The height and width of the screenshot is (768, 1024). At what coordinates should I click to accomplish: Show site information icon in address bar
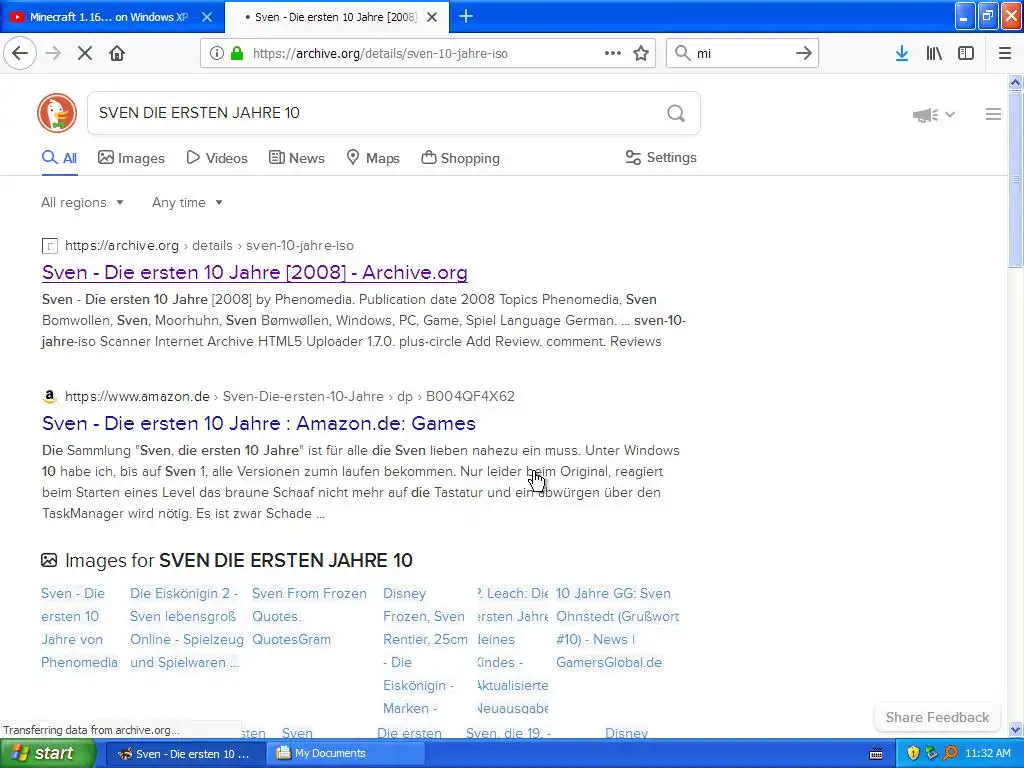coord(217,54)
